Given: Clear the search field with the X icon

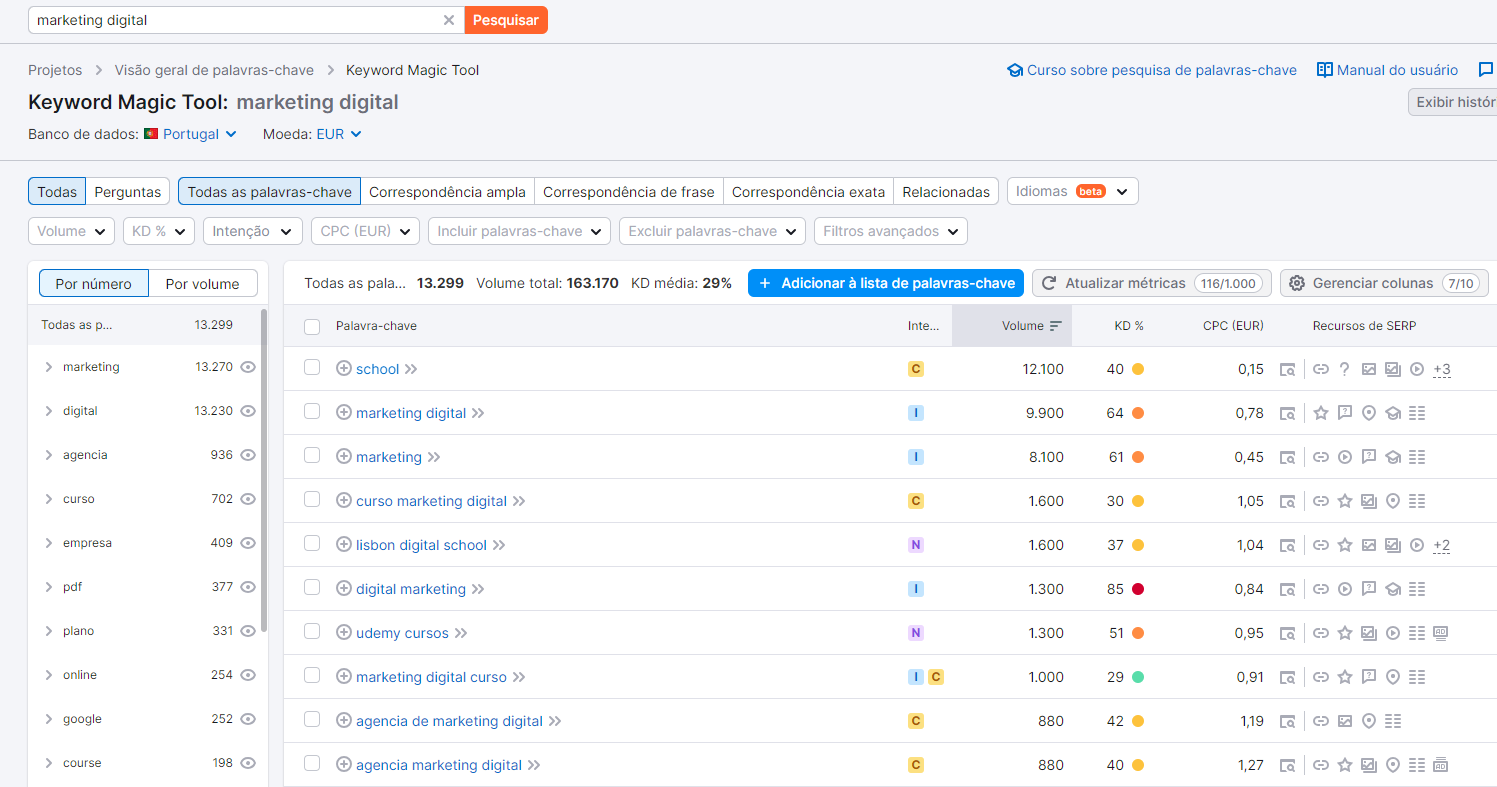Looking at the screenshot, I should [x=448, y=20].
